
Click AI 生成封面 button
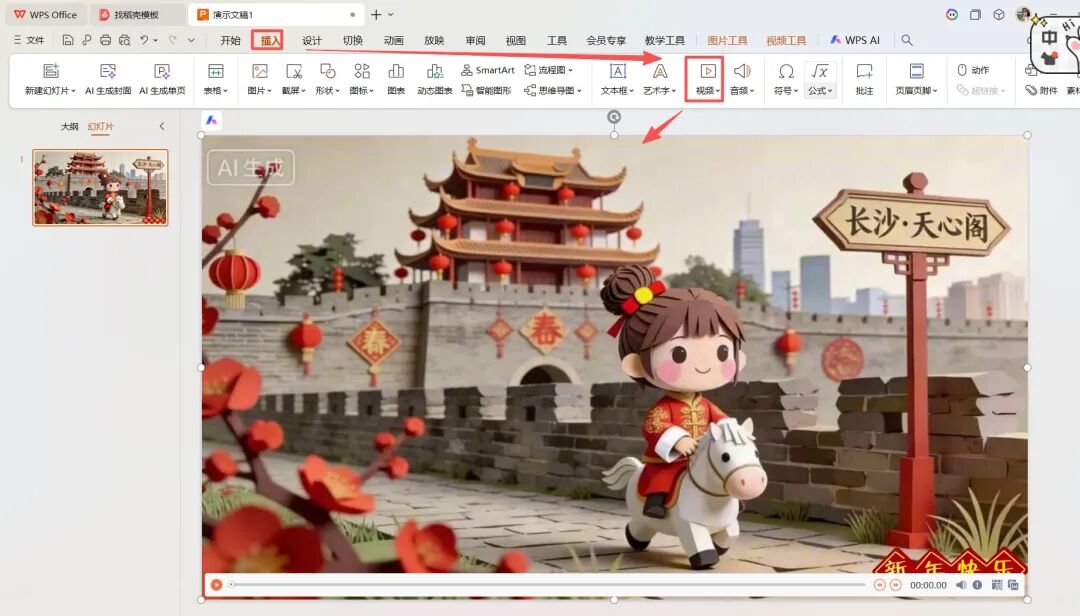point(108,72)
